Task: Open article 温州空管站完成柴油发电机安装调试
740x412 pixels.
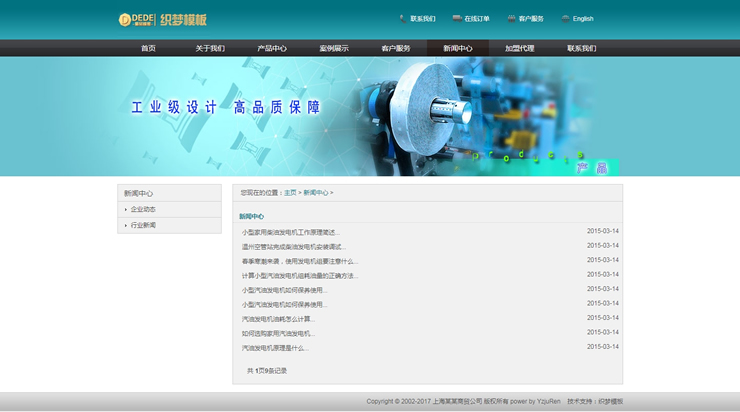Action: click(293, 246)
